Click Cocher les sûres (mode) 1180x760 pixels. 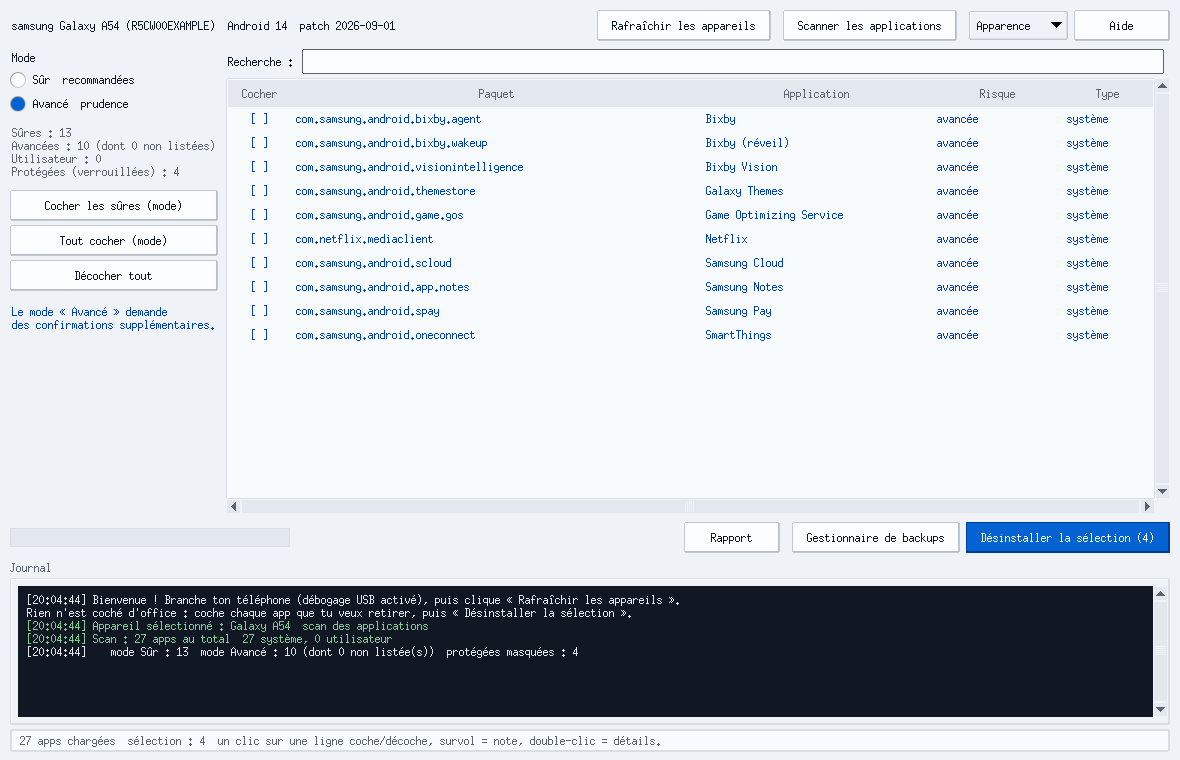(x=114, y=205)
